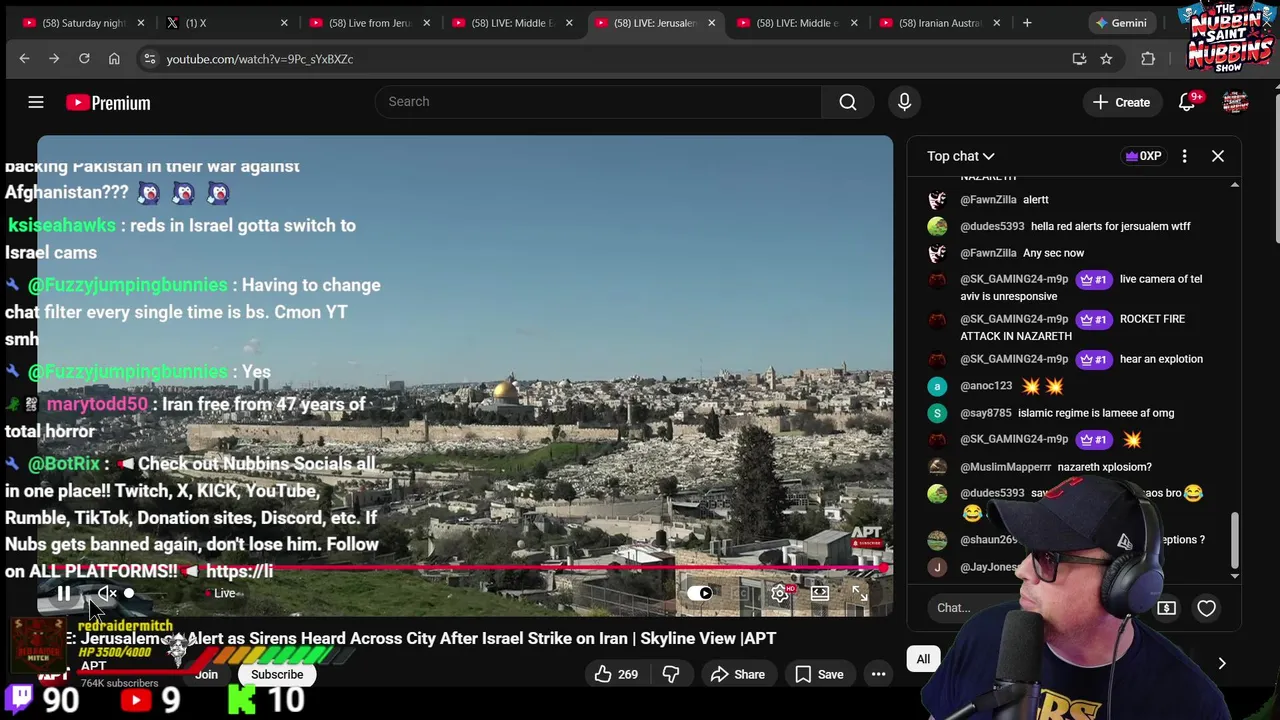Open a new browser tab
This screenshot has width=1280, height=720.
[1027, 22]
